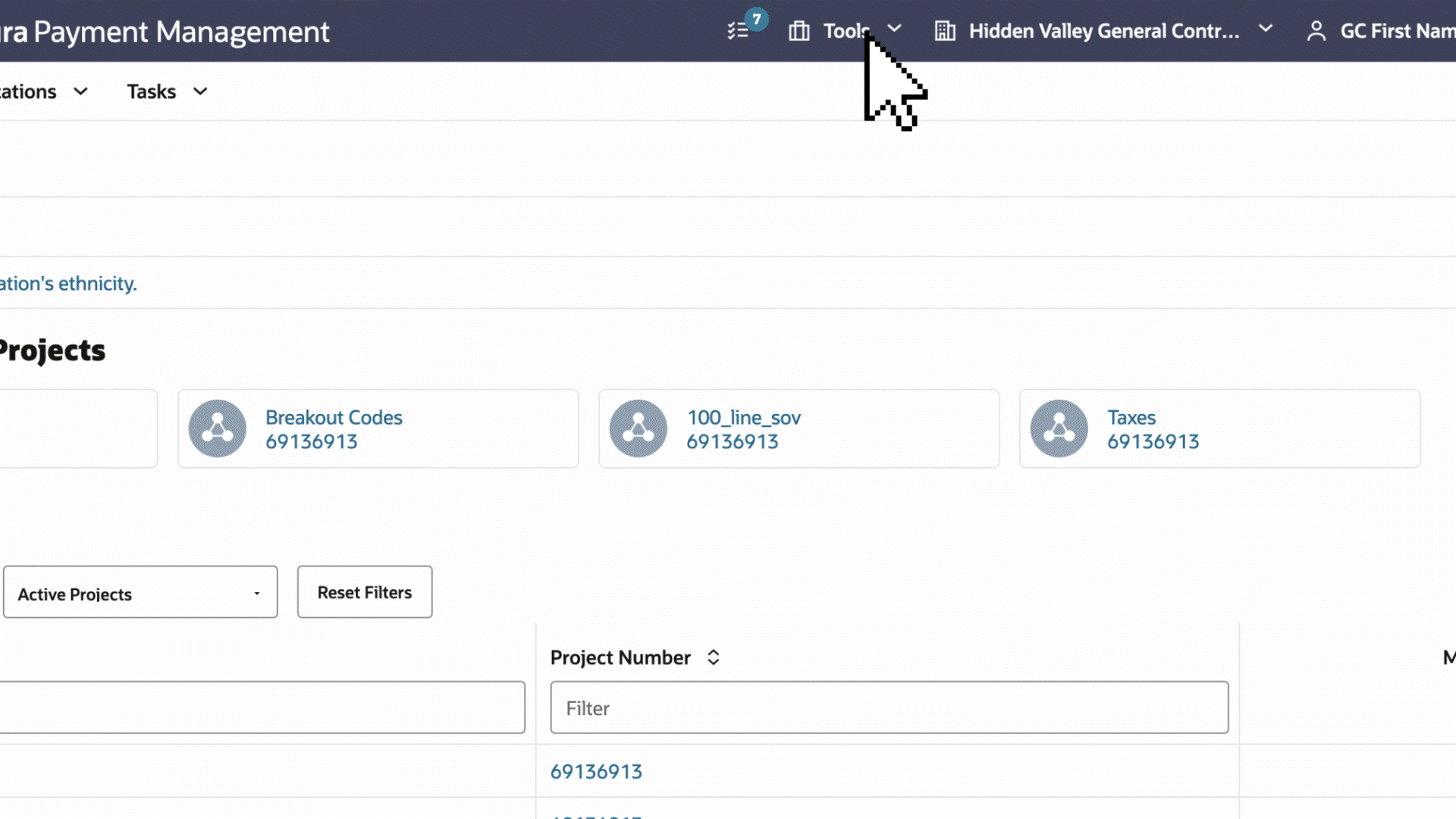The height and width of the screenshot is (819, 1456).
Task: Click the Tools briefcase icon
Action: pyautogui.click(x=799, y=31)
